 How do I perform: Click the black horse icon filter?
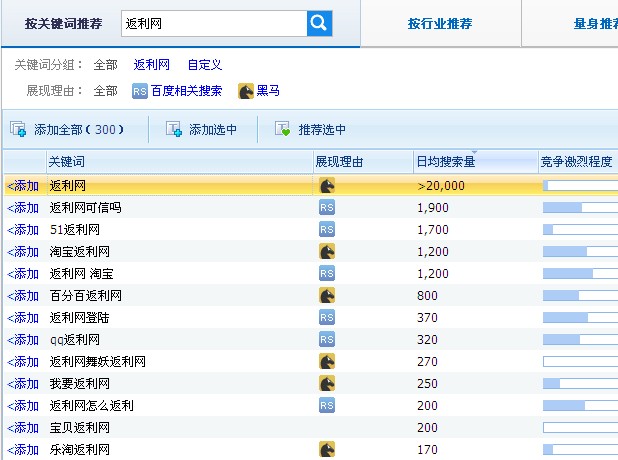coord(245,91)
